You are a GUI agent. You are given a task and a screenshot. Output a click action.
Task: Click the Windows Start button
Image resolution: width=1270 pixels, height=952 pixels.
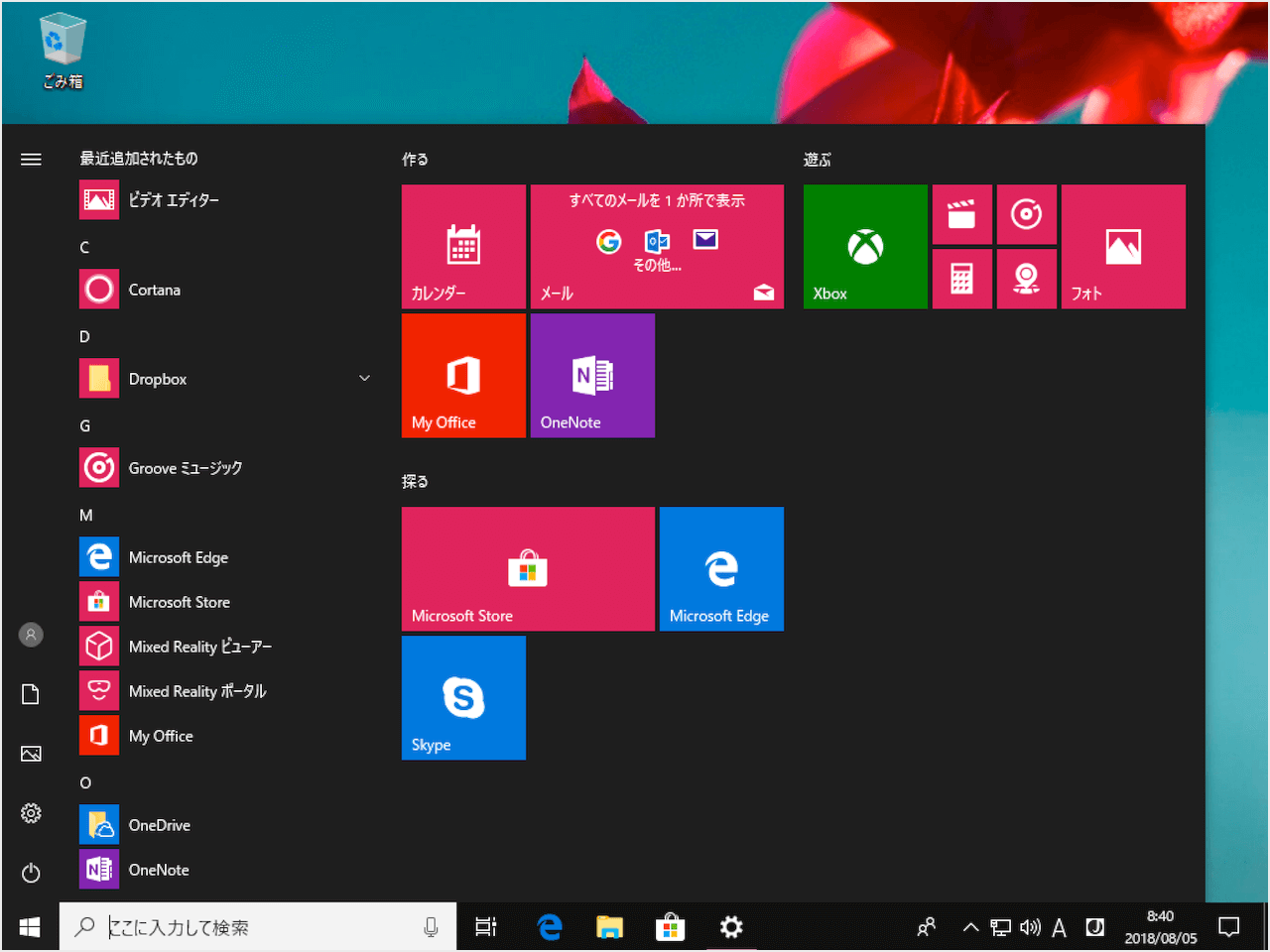coord(30,927)
